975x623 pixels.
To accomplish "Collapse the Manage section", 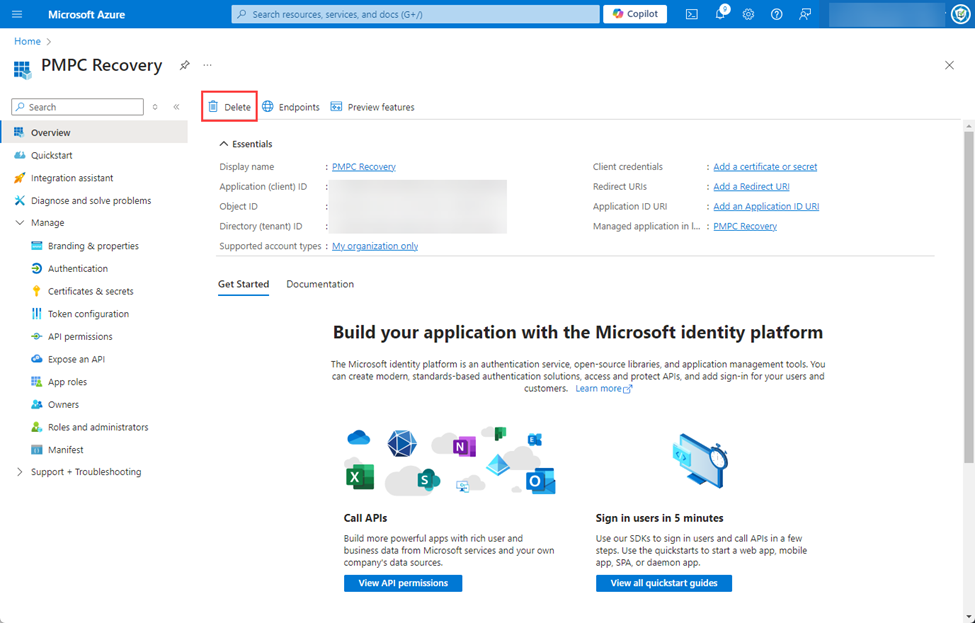I will (x=20, y=223).
